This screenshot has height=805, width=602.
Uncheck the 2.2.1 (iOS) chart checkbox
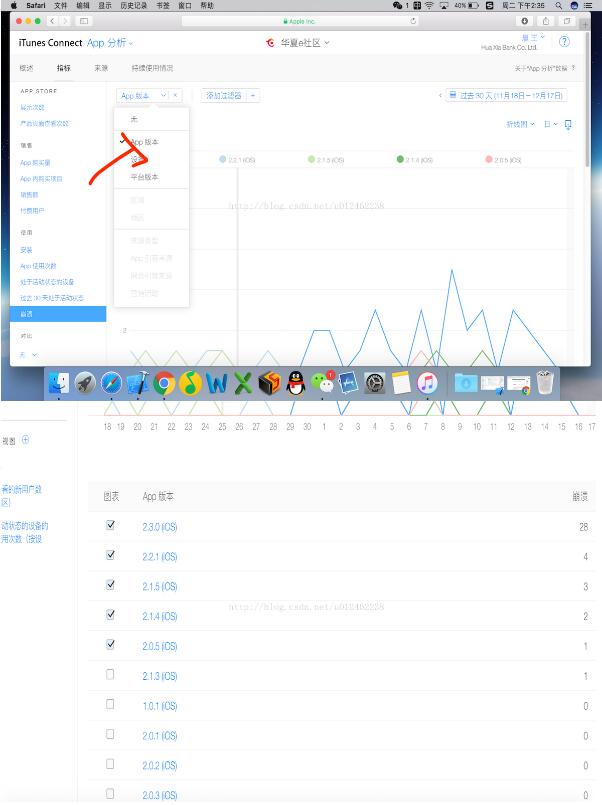coord(110,555)
